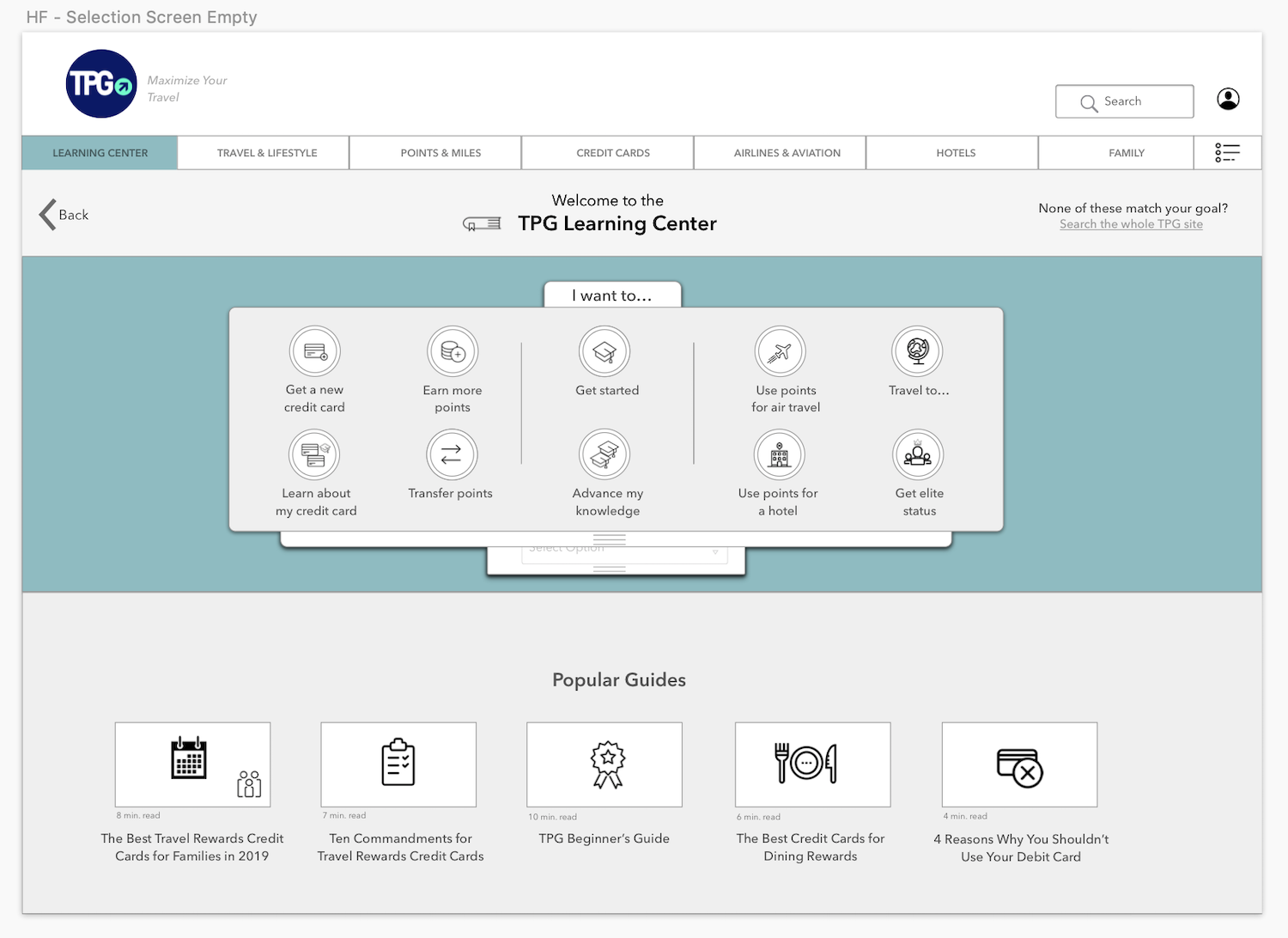
Task: Open the calendar and family guide thumbnail
Action: pos(193,764)
